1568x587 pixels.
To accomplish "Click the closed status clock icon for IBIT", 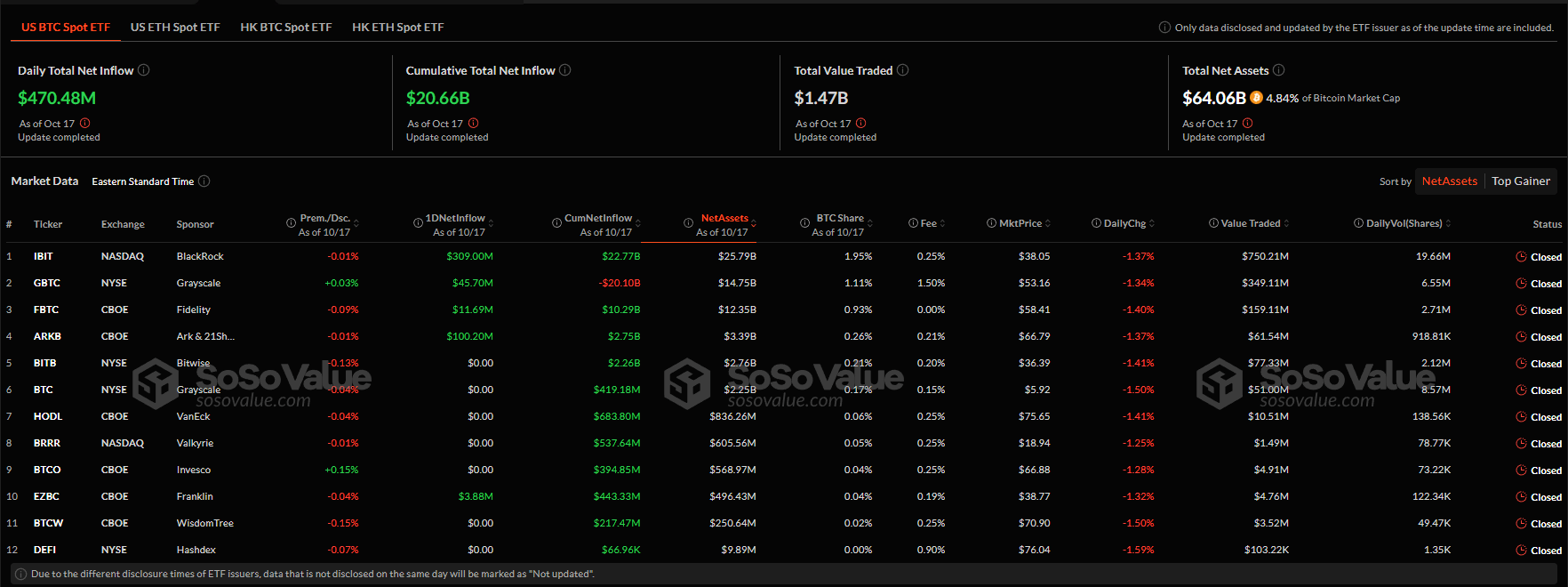I will pos(1522,257).
